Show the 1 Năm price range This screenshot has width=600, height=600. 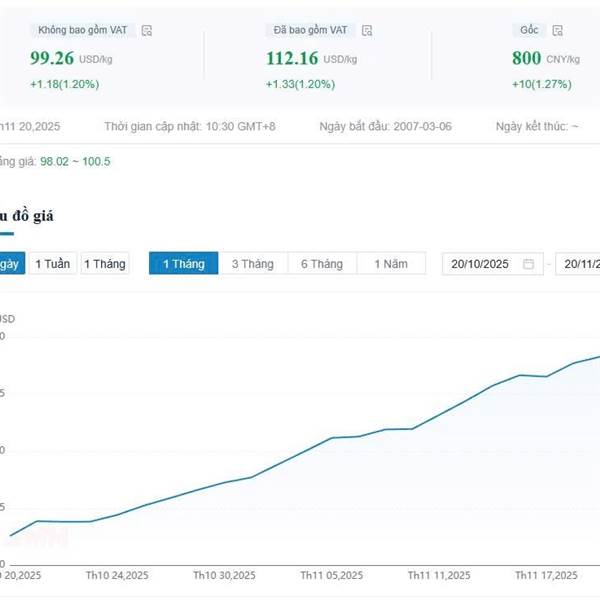click(391, 264)
